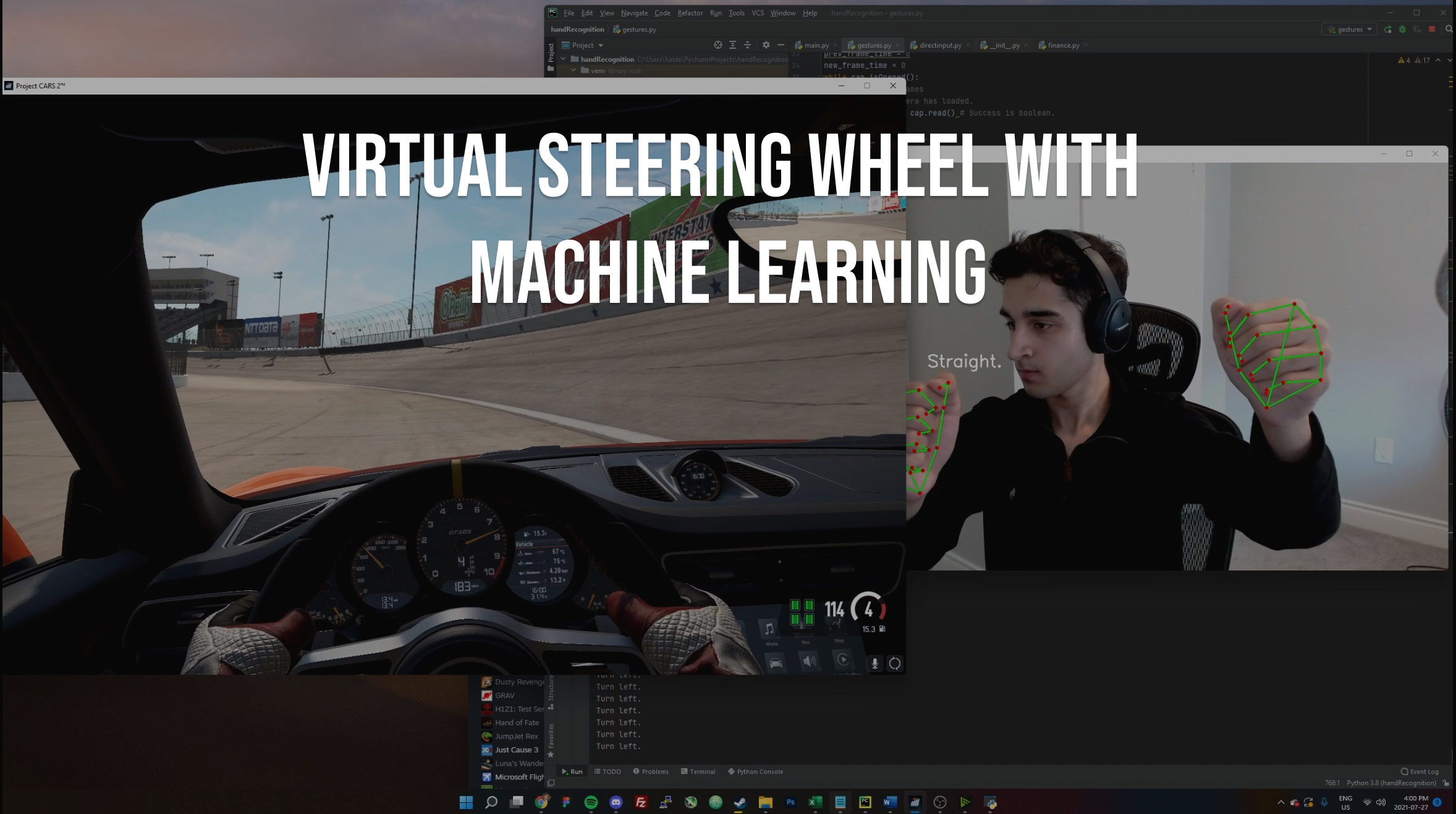Open Word from the taskbar

(x=890, y=802)
